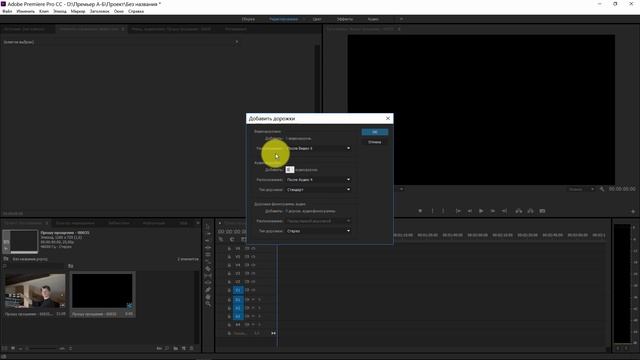Adjust Project panel thumbnail zoom slider
This screenshot has width=640, height=360.
coord(43,348)
